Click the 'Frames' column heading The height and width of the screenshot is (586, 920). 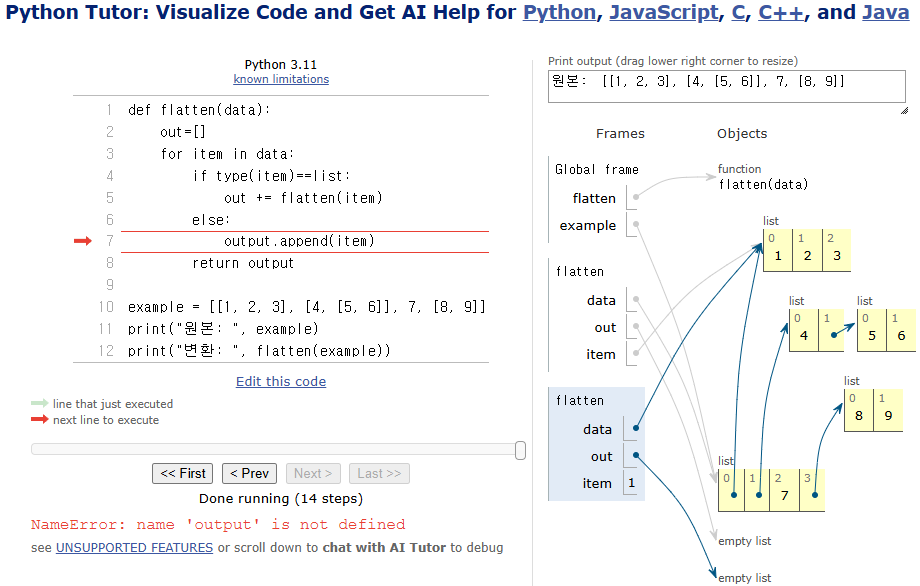pos(620,134)
